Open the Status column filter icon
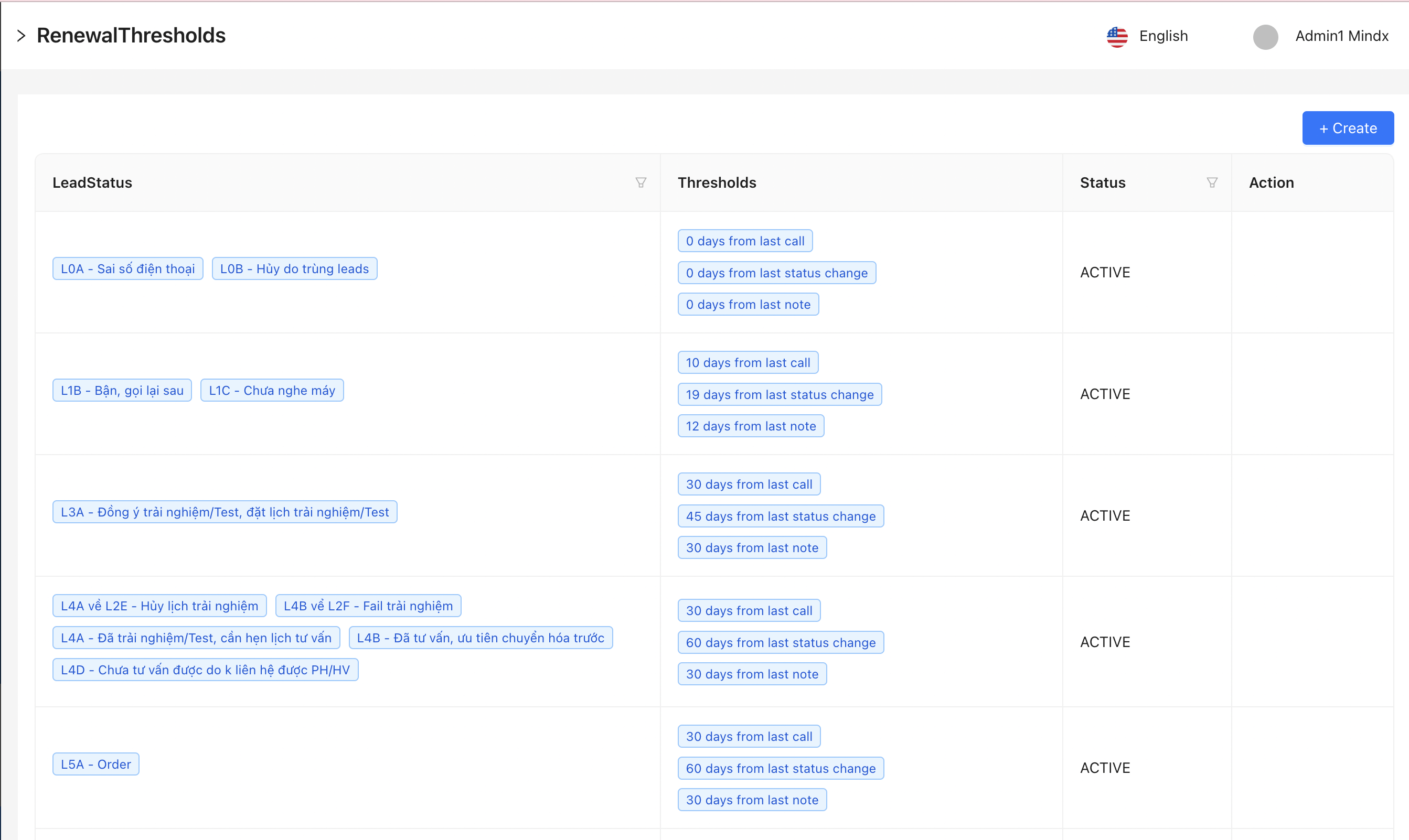This screenshot has height=840, width=1409. (x=1212, y=182)
